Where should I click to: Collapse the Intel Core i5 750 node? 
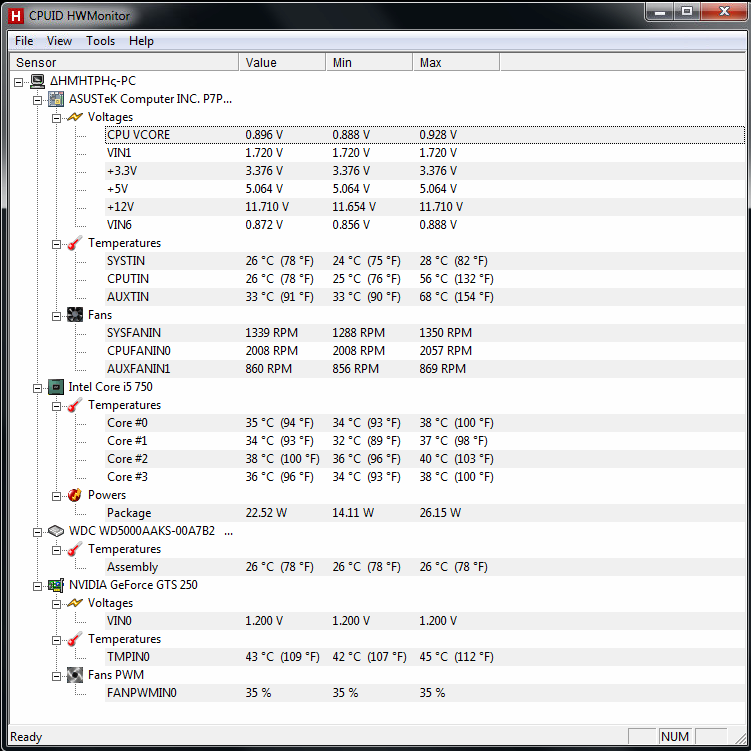[37, 388]
